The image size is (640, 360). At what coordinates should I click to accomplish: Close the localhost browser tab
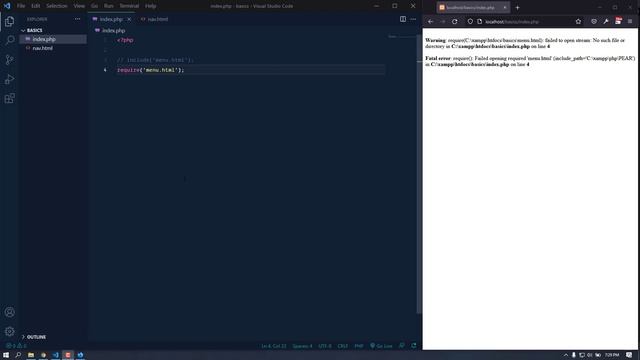point(505,7)
